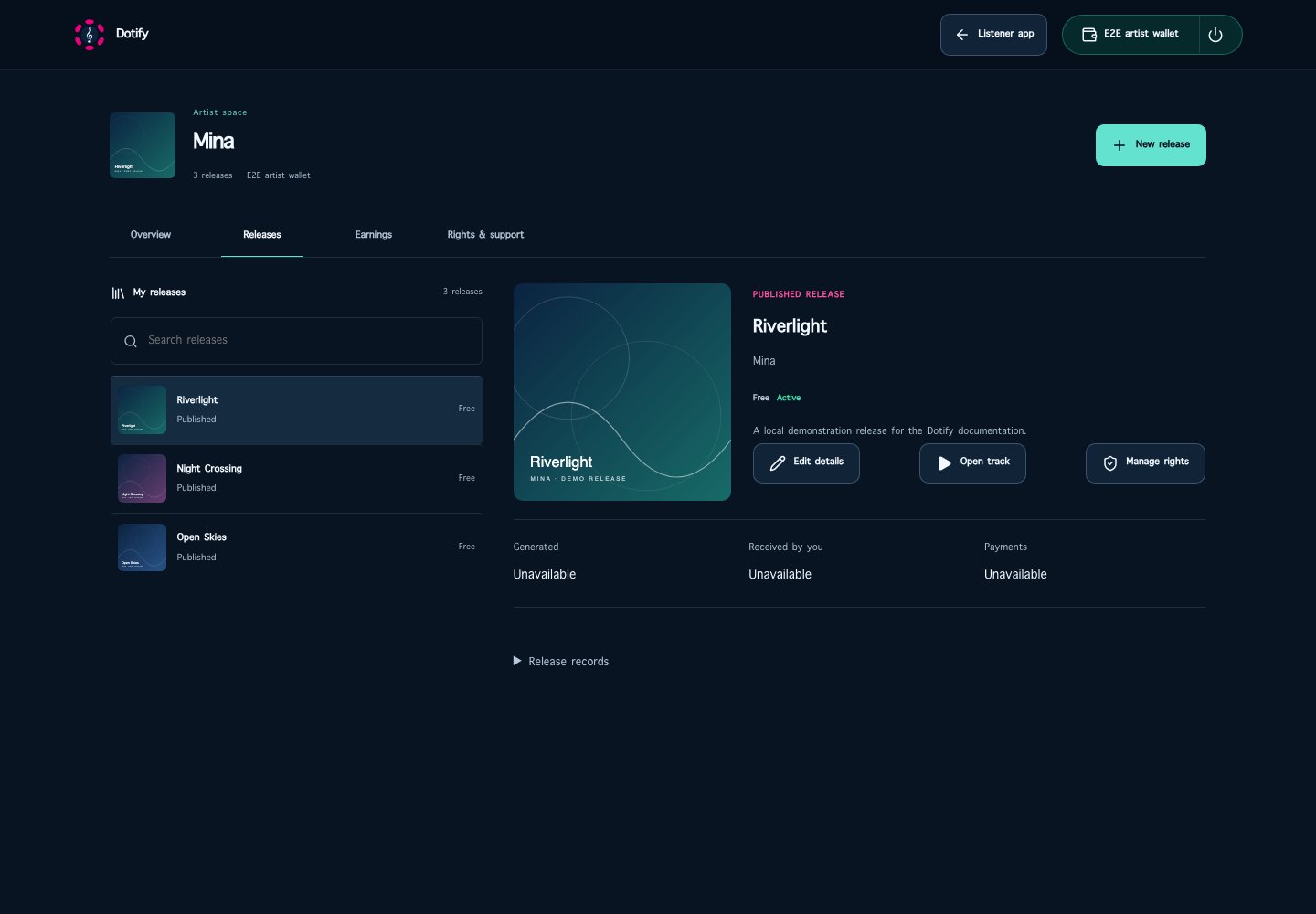
Task: Click the search magnifier icon
Action: 131,341
